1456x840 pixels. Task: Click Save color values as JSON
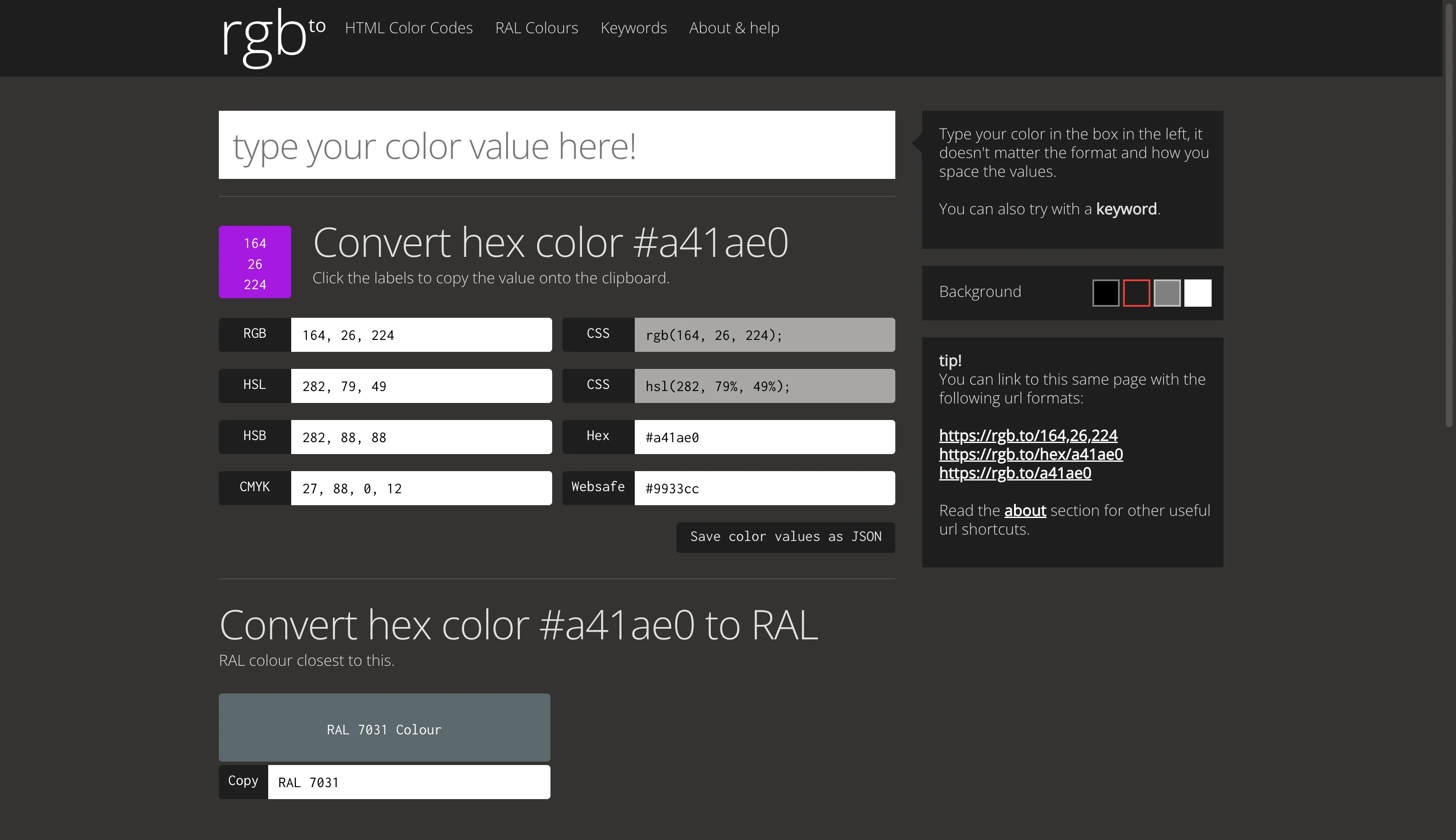coord(785,537)
